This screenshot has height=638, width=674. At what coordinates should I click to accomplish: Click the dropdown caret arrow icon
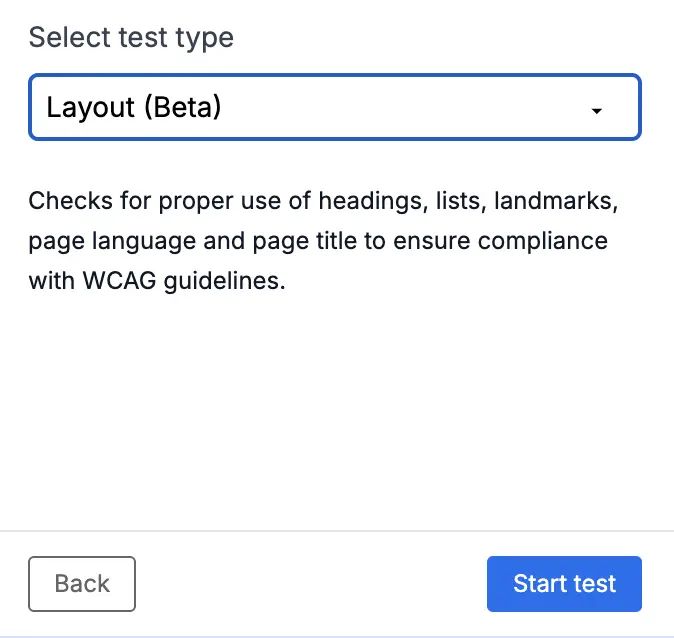tap(597, 110)
